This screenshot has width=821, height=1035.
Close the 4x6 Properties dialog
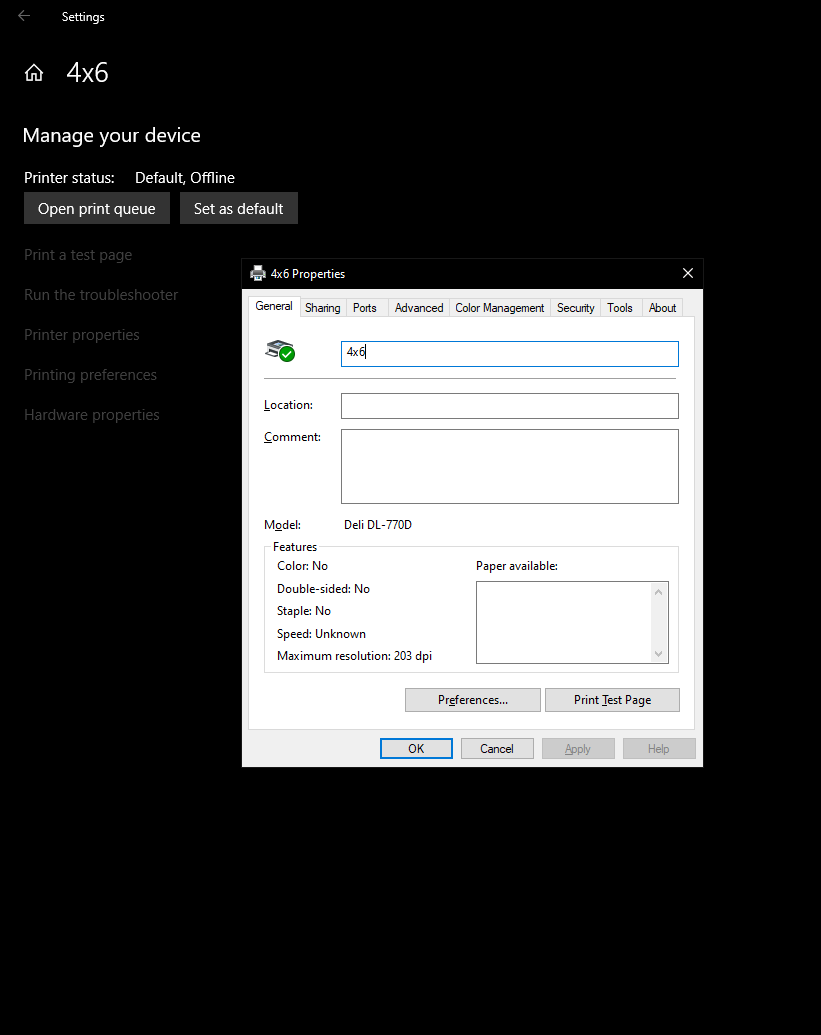pos(687,274)
